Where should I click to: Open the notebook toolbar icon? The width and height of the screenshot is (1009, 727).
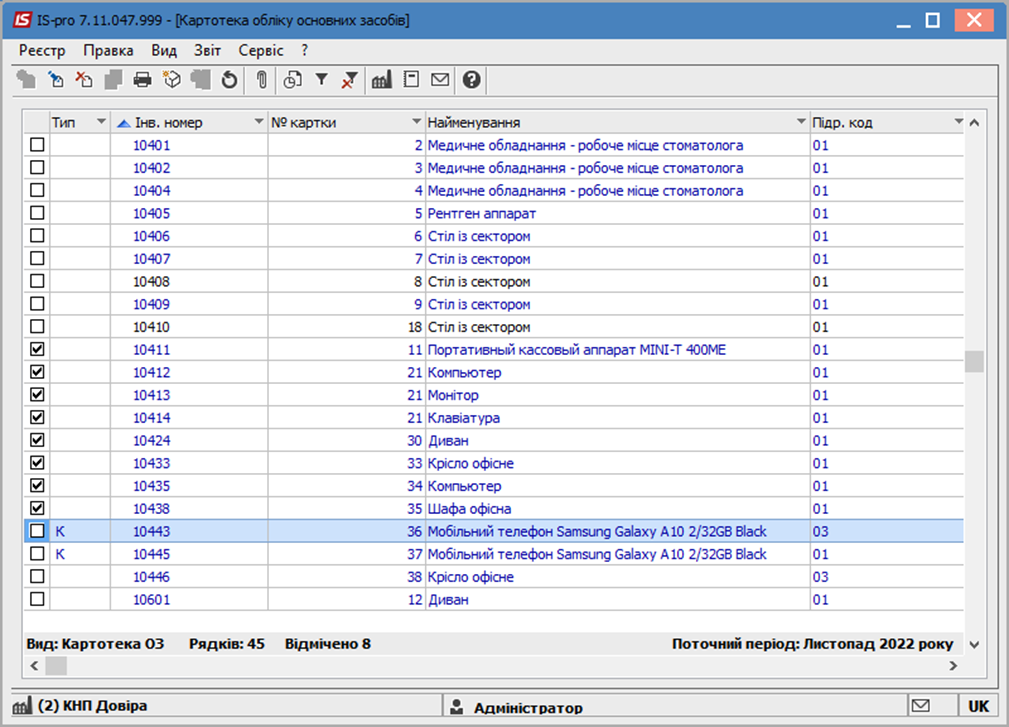[411, 80]
